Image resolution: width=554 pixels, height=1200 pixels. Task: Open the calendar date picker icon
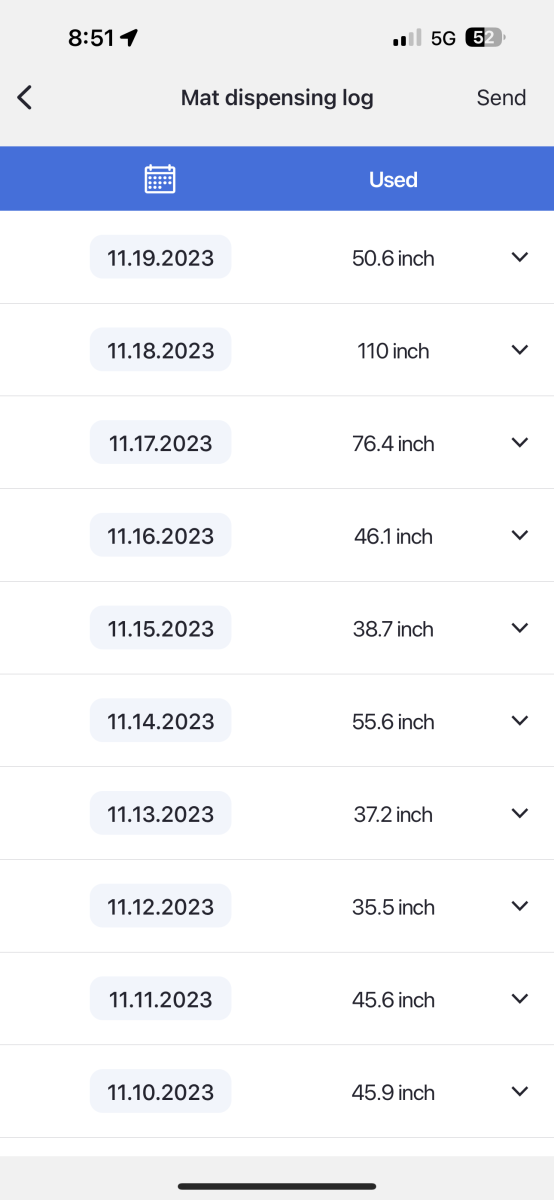point(160,179)
